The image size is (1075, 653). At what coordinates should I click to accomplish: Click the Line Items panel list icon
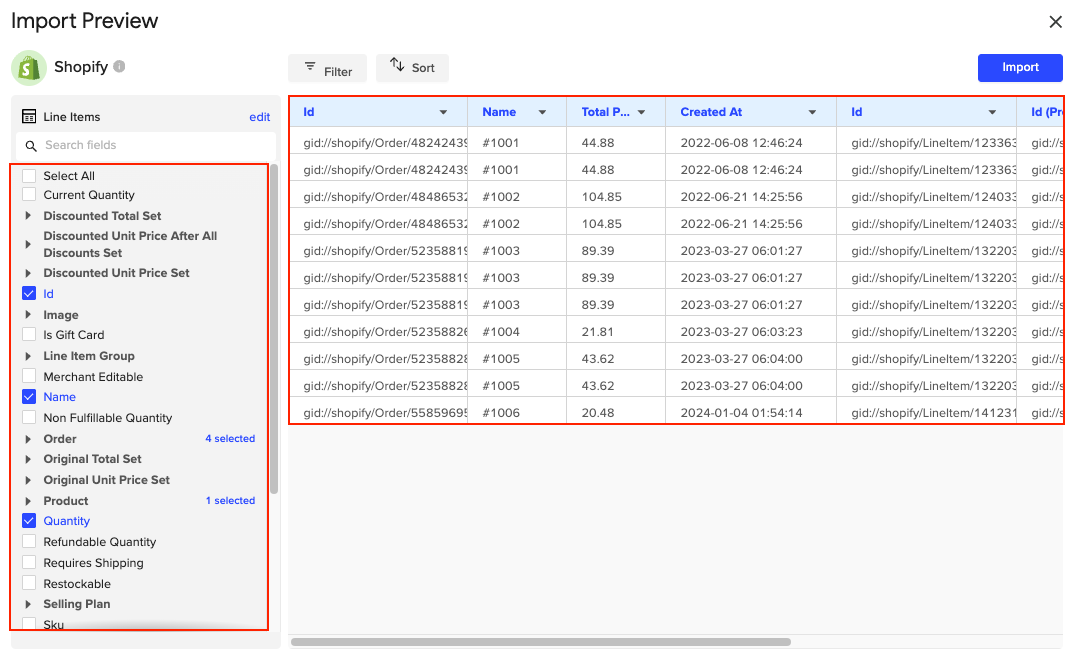(31, 116)
